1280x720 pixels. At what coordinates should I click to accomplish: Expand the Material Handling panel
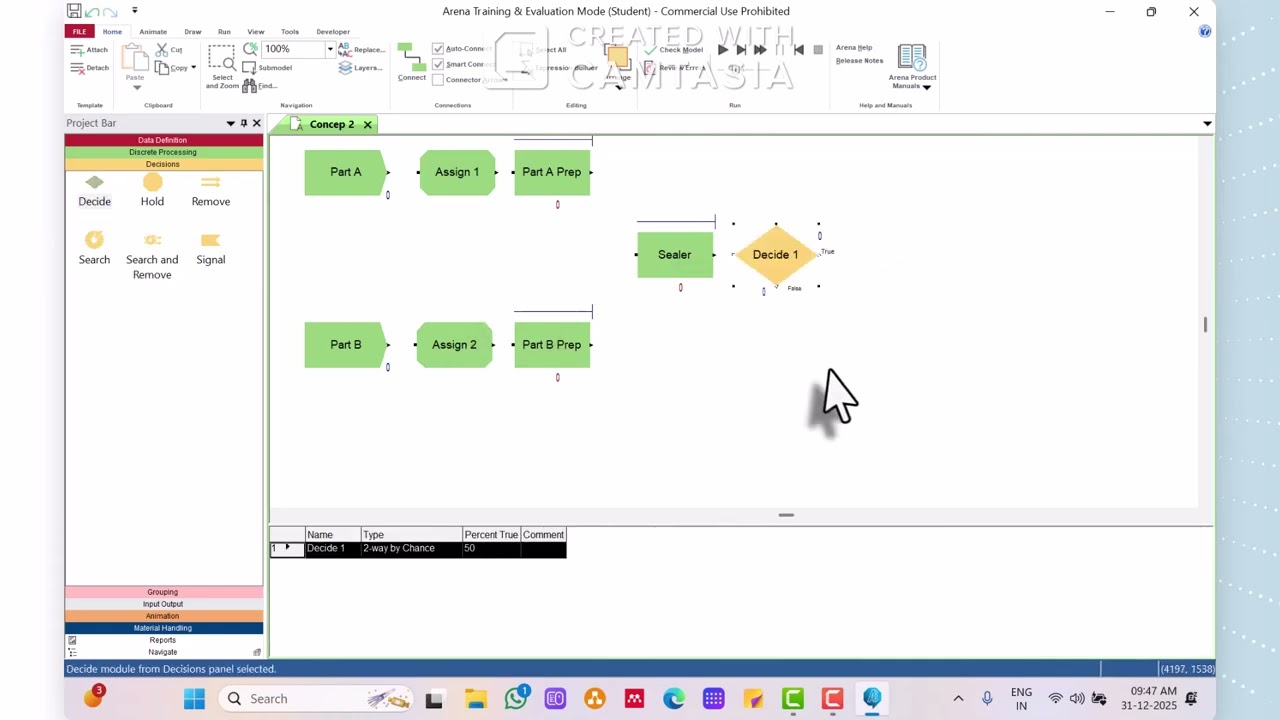tap(164, 628)
